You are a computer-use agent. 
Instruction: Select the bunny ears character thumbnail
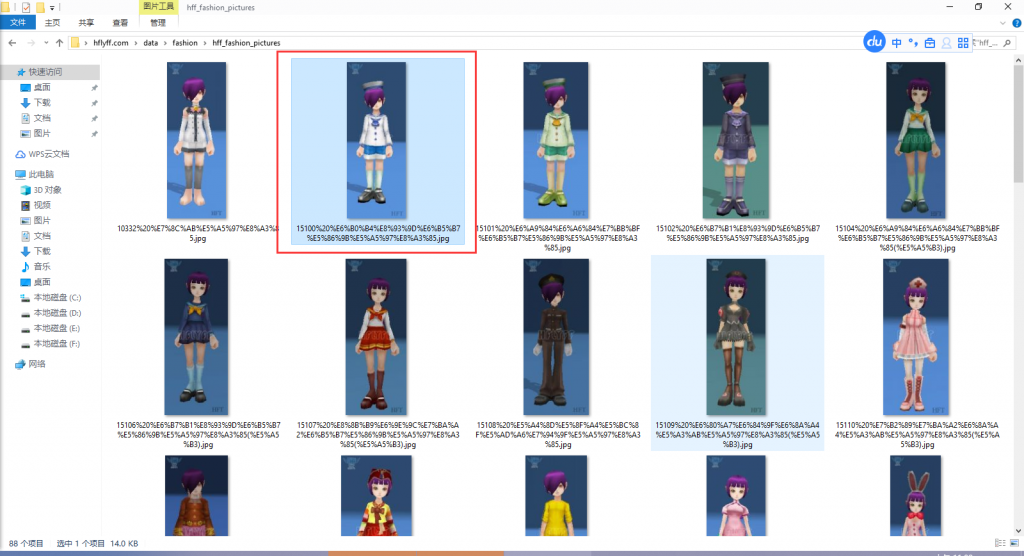point(916,496)
